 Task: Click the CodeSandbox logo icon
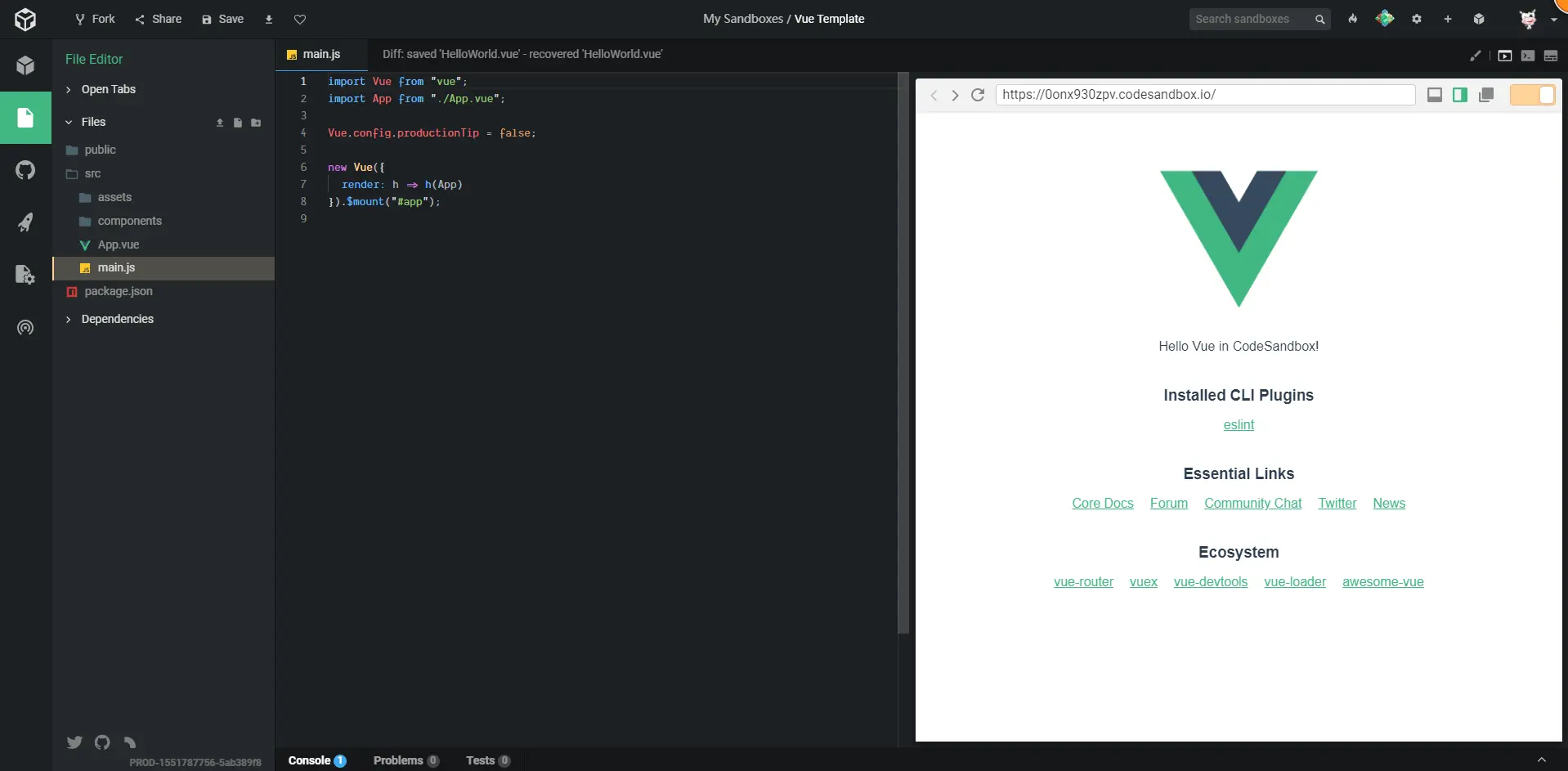click(x=25, y=19)
